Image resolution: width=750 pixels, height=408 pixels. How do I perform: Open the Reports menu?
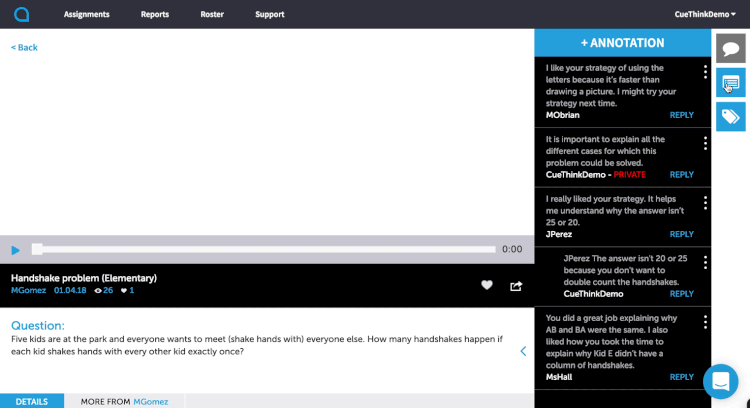coord(154,14)
